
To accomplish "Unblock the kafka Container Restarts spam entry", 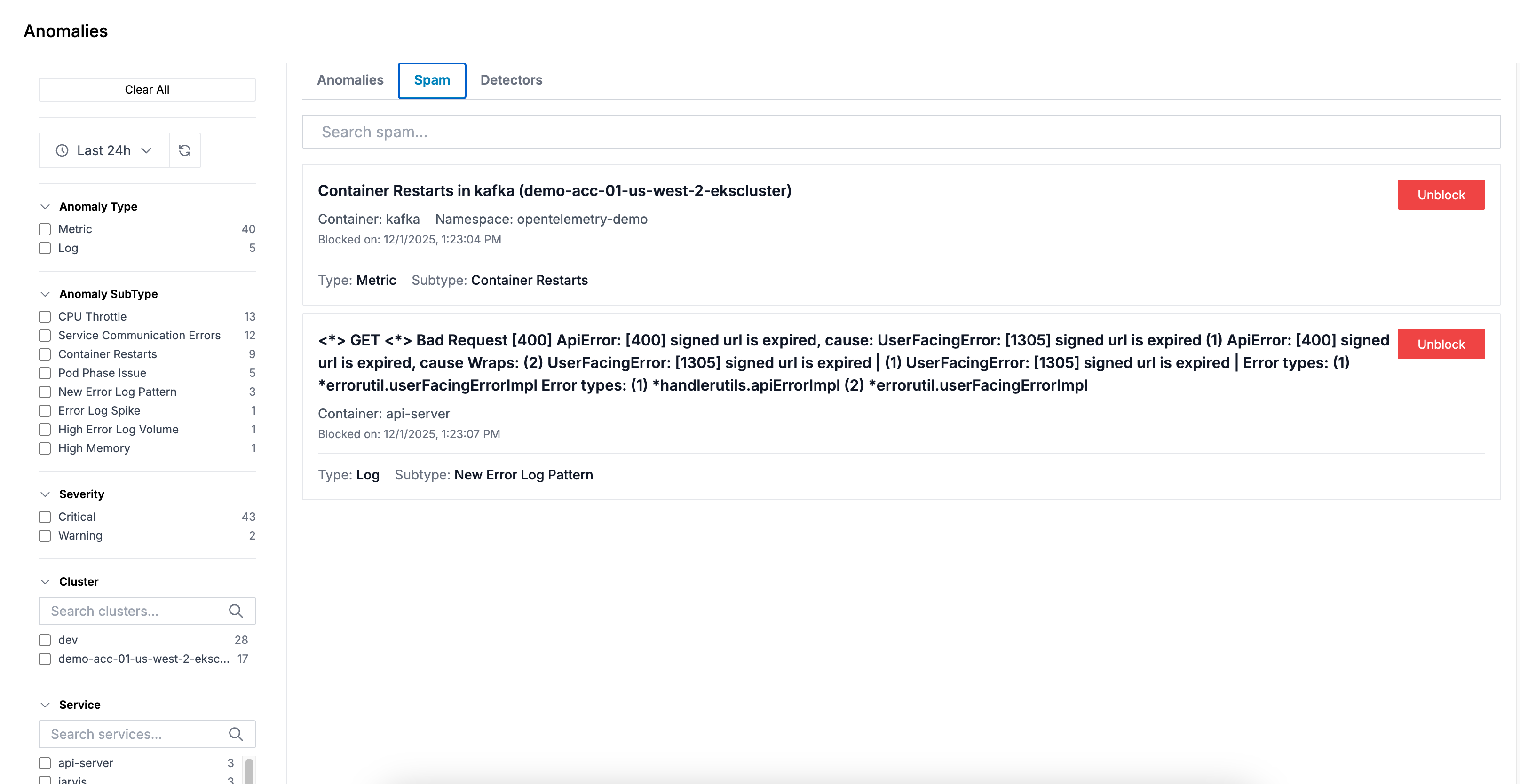I will click(1441, 195).
